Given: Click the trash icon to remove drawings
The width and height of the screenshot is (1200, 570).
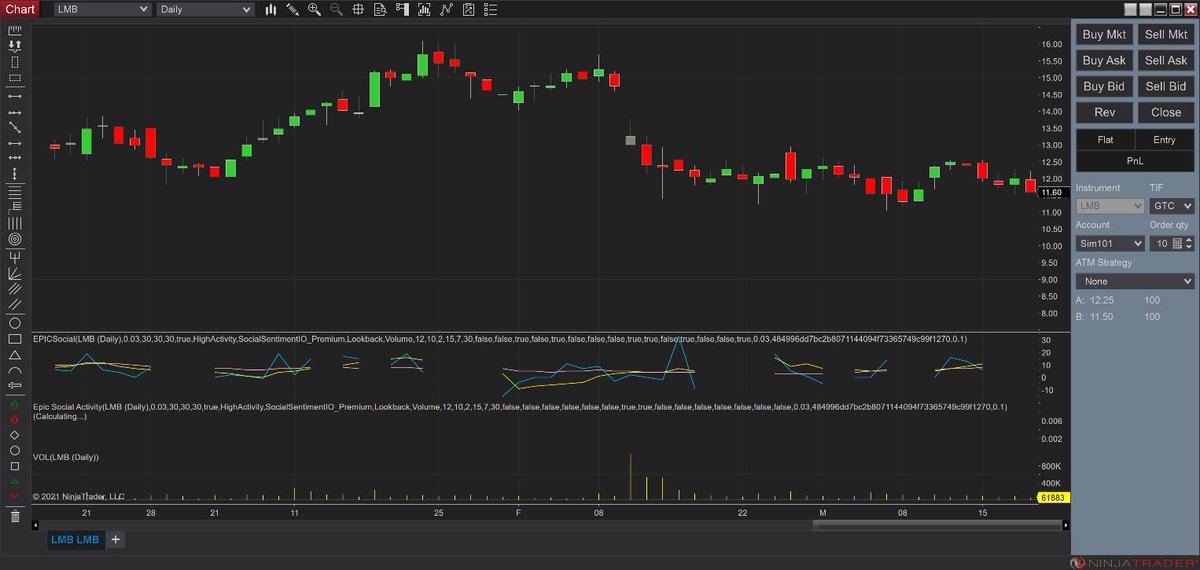Looking at the screenshot, I should click(x=15, y=516).
